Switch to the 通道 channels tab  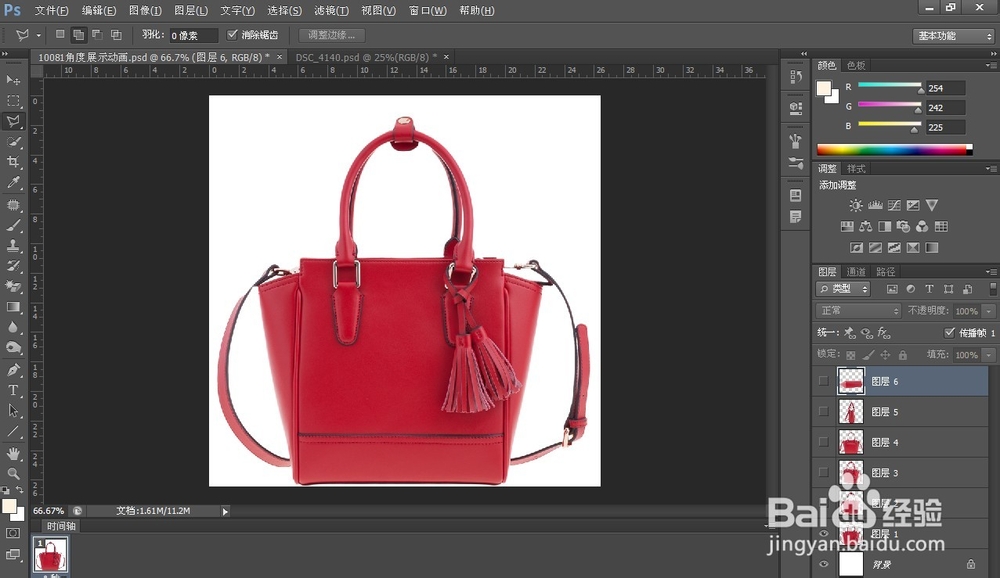point(856,272)
